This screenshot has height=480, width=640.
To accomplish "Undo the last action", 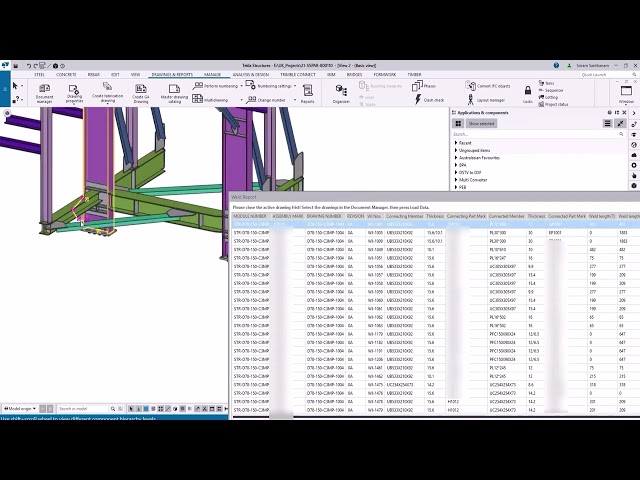I will [29, 66].
